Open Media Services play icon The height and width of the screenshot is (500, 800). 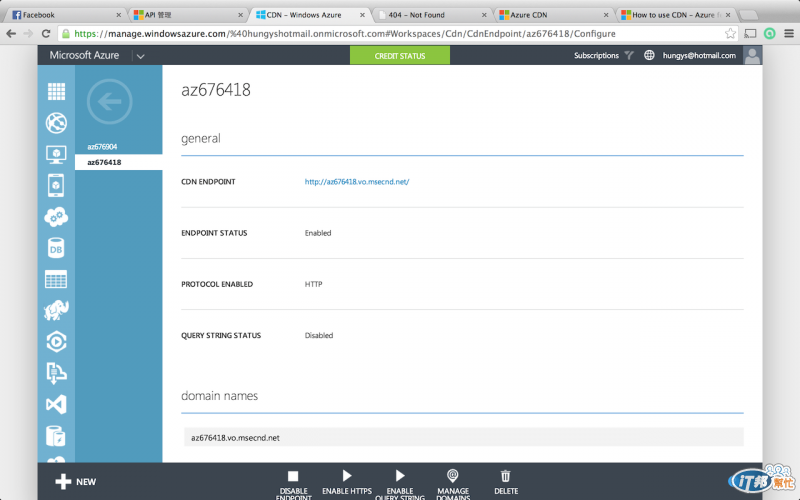pos(56,342)
